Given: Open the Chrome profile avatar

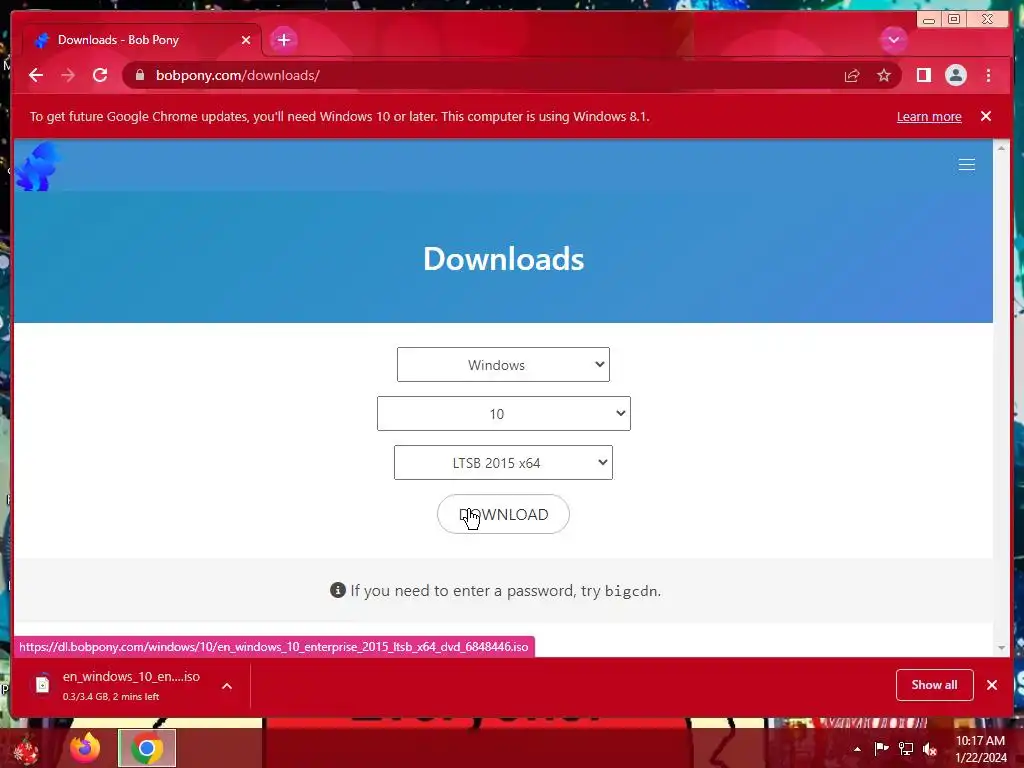Looking at the screenshot, I should point(956,75).
